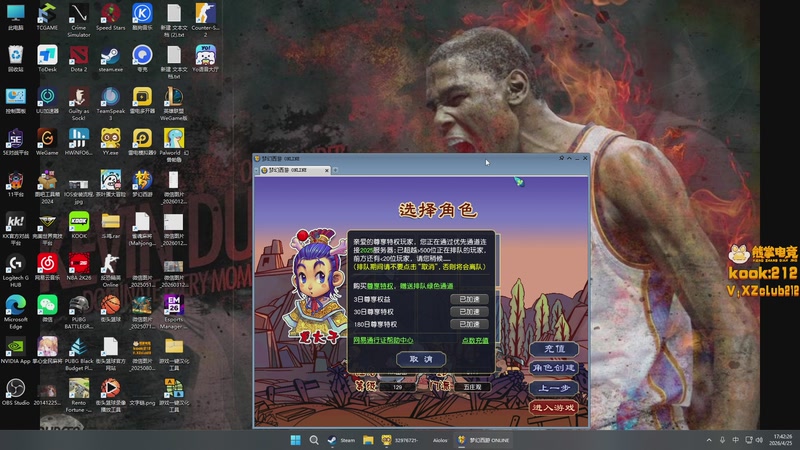
Task: Open the 微信 WeChat desktop shortcut
Action: click(x=47, y=309)
